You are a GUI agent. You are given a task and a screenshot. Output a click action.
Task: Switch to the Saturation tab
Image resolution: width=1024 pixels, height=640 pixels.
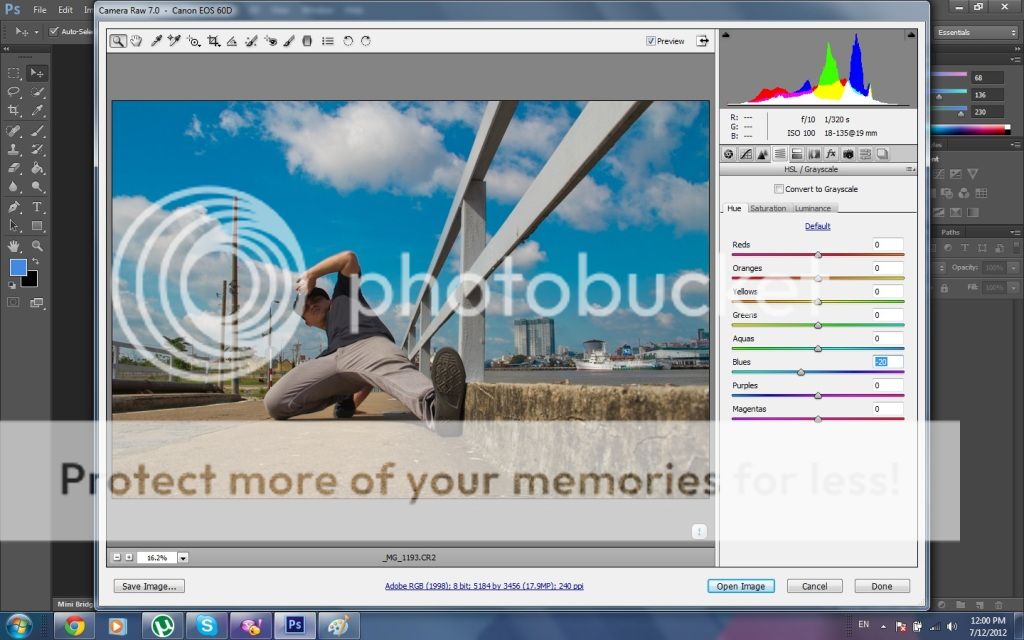click(768, 208)
